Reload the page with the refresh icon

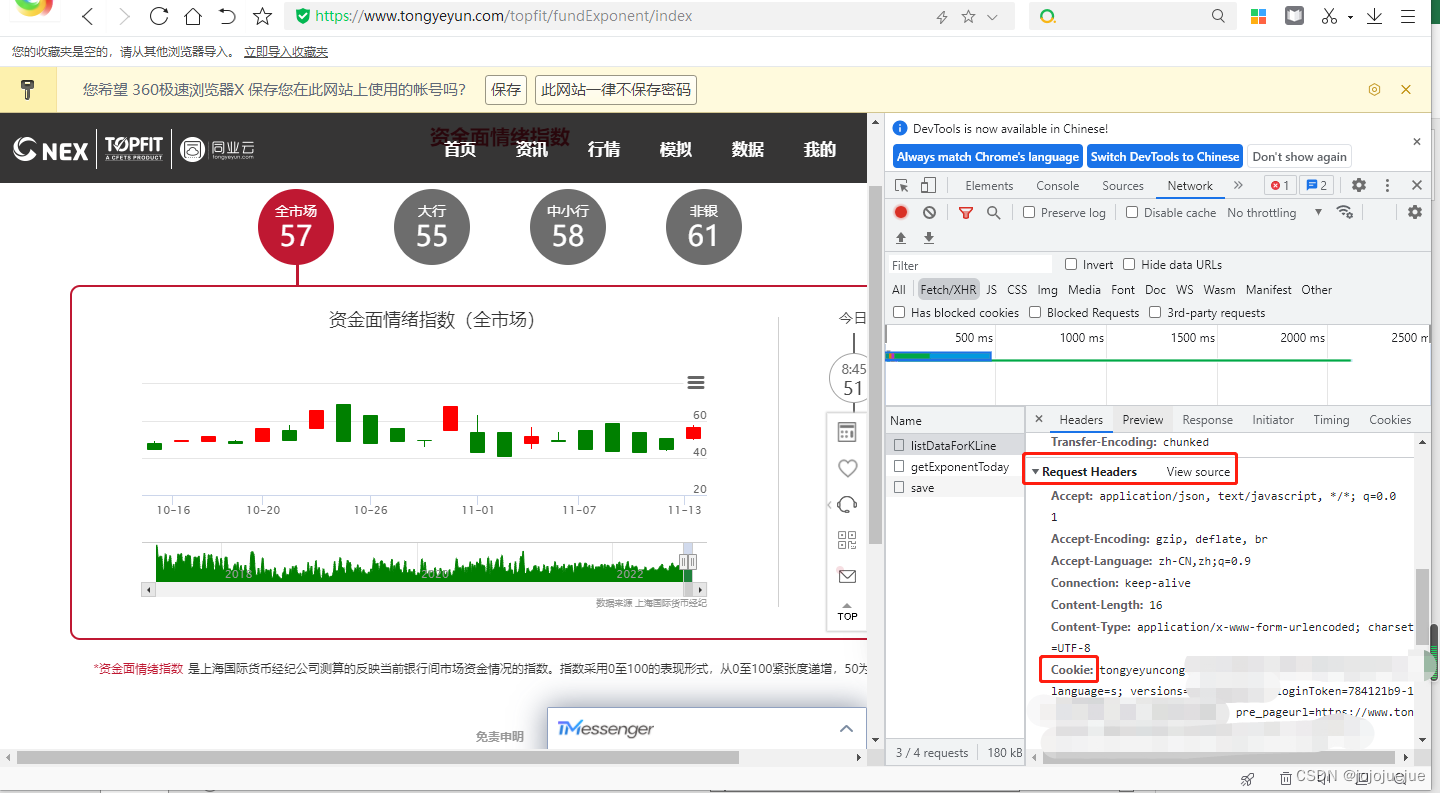pyautogui.click(x=158, y=16)
